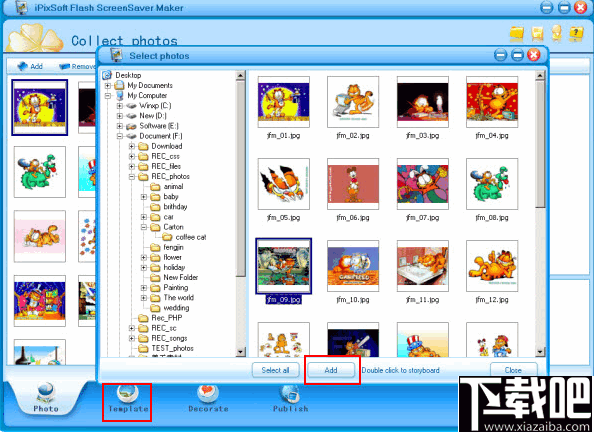This screenshot has width=594, height=432.
Task: Select the Rec_PHP folder
Action: coord(167,318)
